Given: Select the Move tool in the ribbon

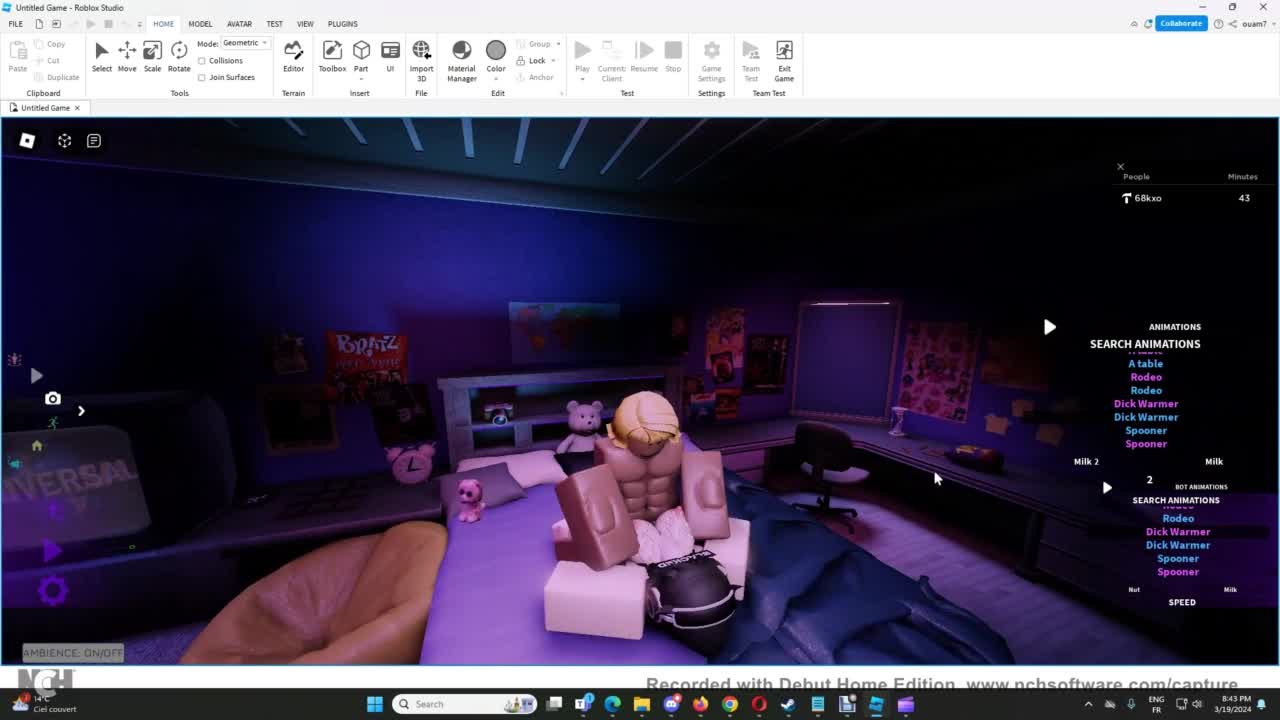Looking at the screenshot, I should click(127, 57).
